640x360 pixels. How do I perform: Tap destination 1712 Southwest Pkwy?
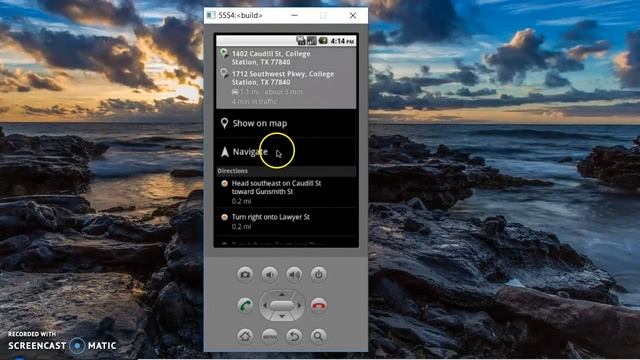point(283,78)
